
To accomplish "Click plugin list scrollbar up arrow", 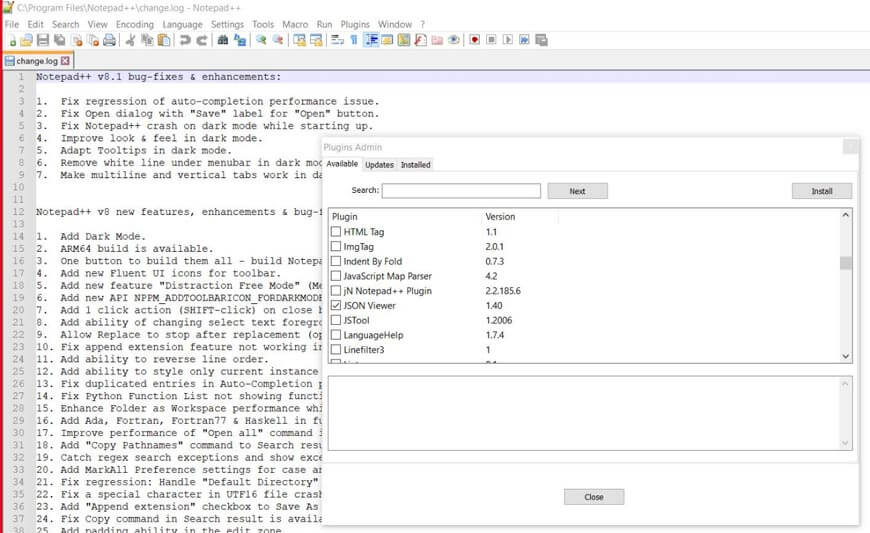I will coord(846,215).
